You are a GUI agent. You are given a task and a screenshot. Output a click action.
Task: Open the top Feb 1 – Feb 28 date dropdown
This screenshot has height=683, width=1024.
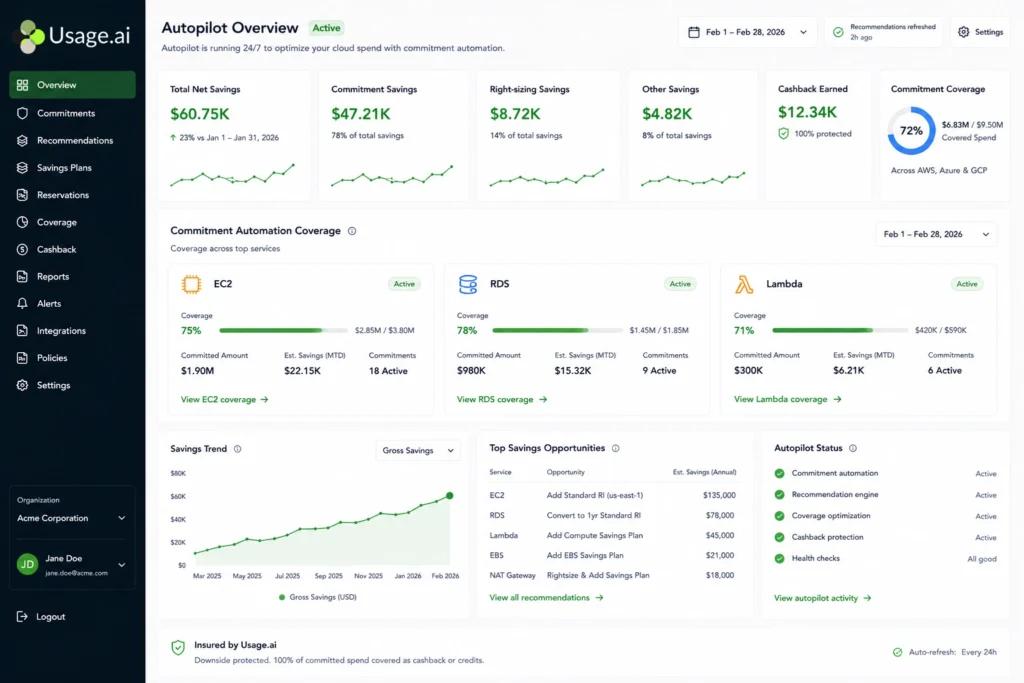748,32
